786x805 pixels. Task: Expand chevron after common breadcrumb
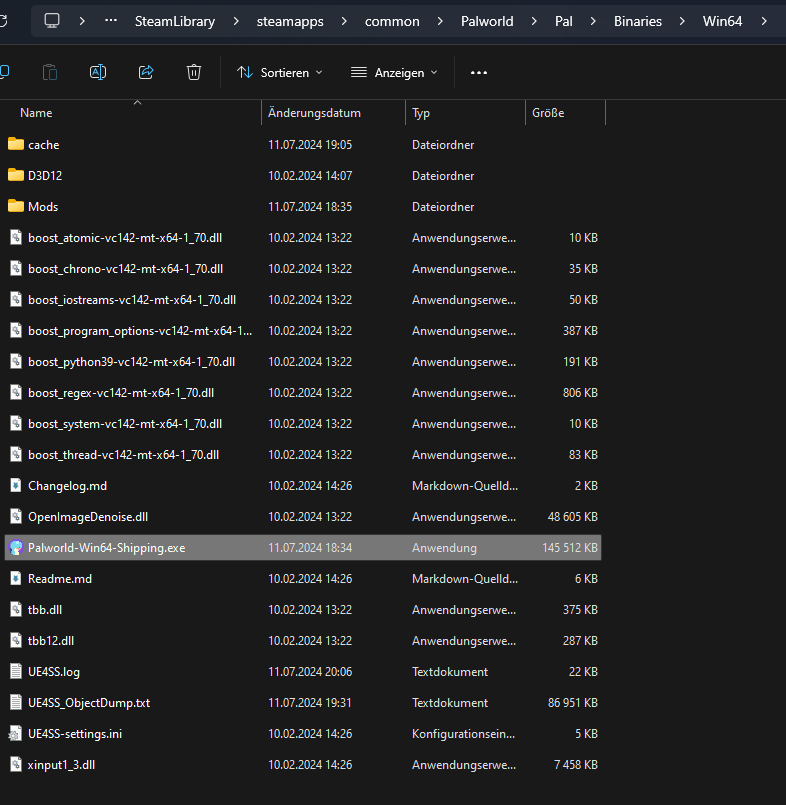440,21
